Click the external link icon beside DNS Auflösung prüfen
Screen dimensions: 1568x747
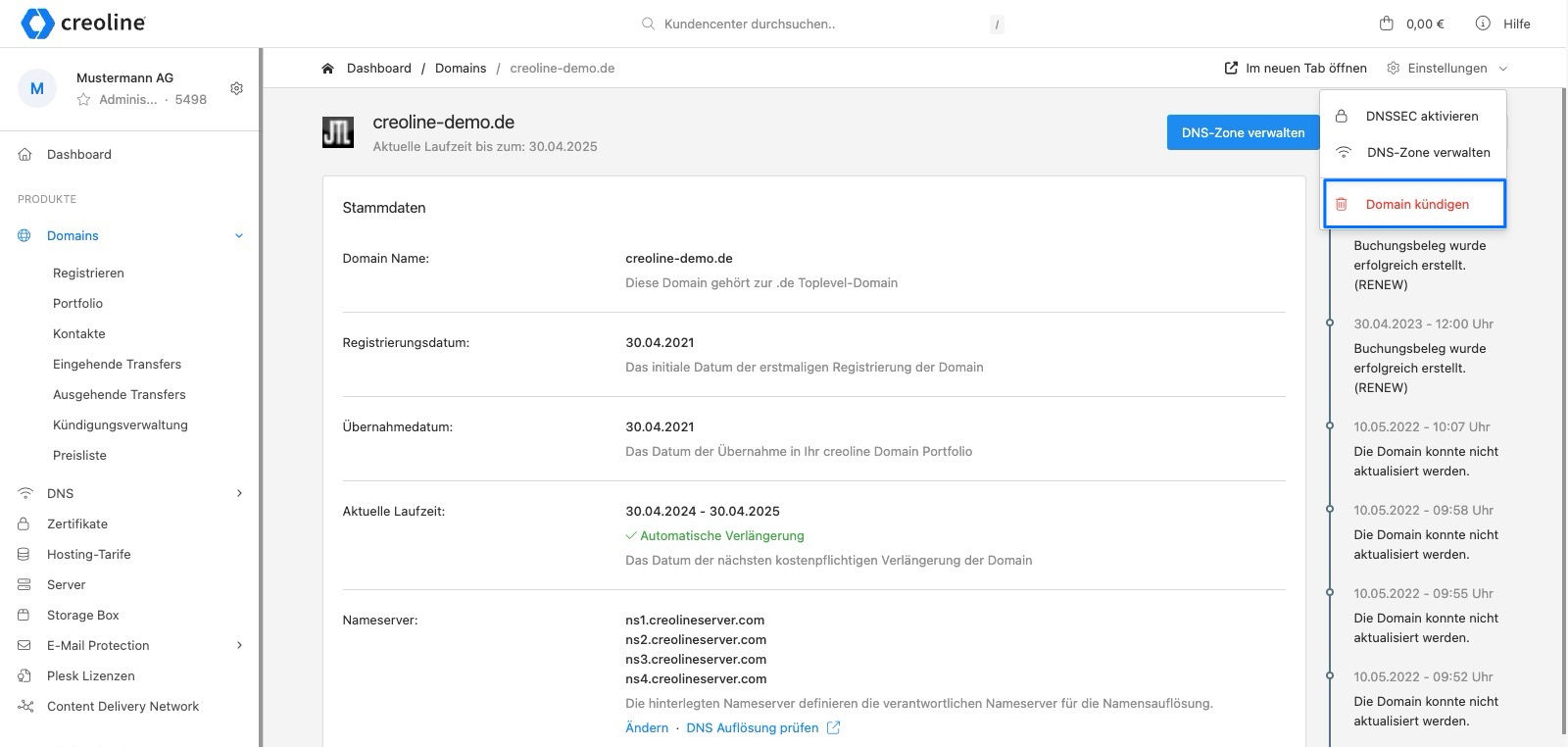pos(833,727)
